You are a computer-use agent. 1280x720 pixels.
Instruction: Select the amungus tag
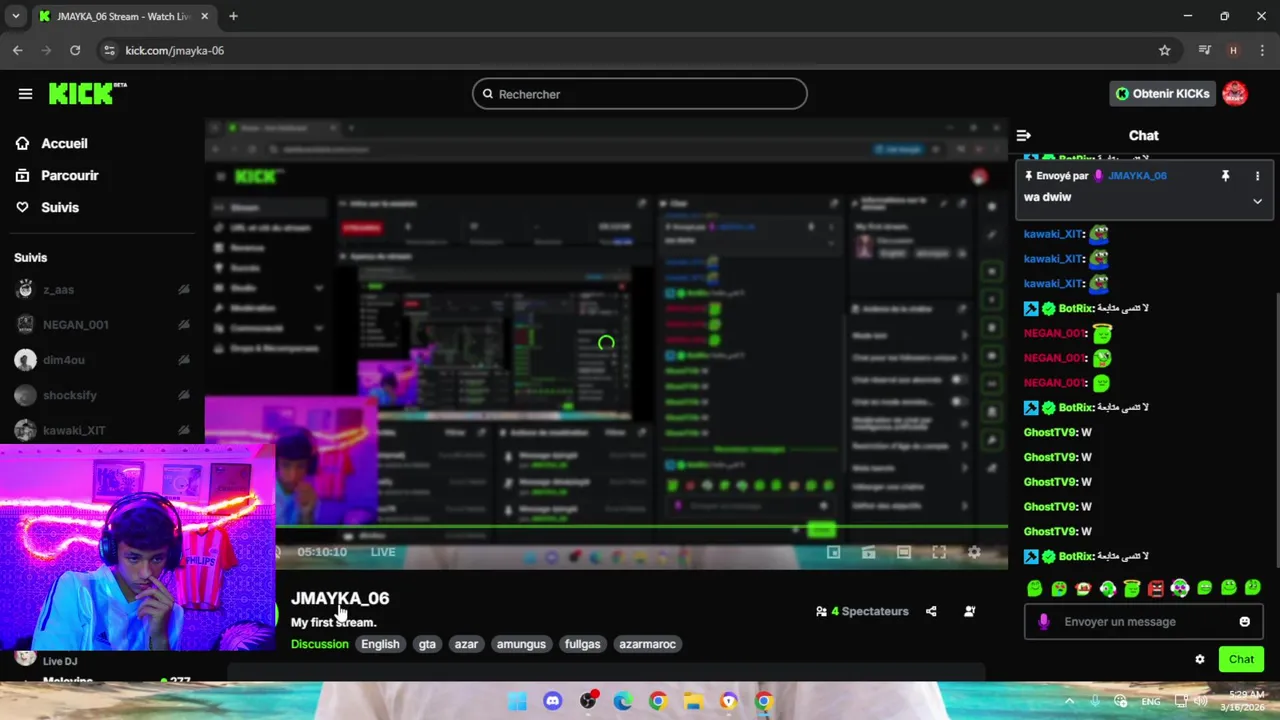pos(521,644)
